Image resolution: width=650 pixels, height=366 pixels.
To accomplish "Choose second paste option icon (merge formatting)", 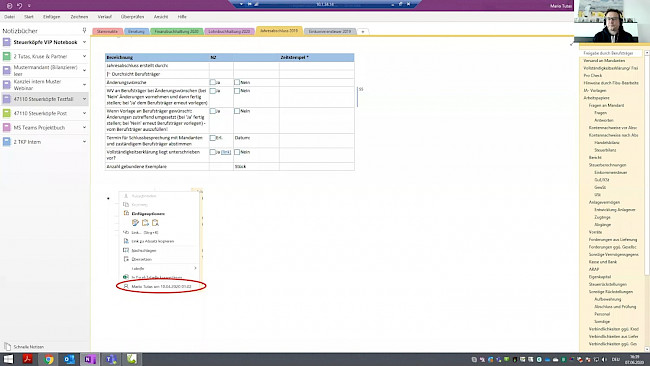I will 146,223.
